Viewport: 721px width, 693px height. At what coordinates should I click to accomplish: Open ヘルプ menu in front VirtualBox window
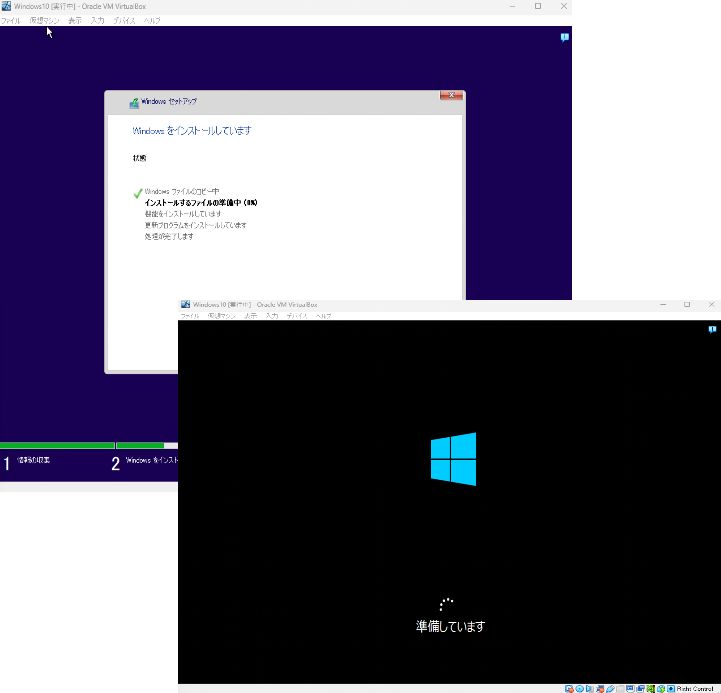(x=323, y=316)
